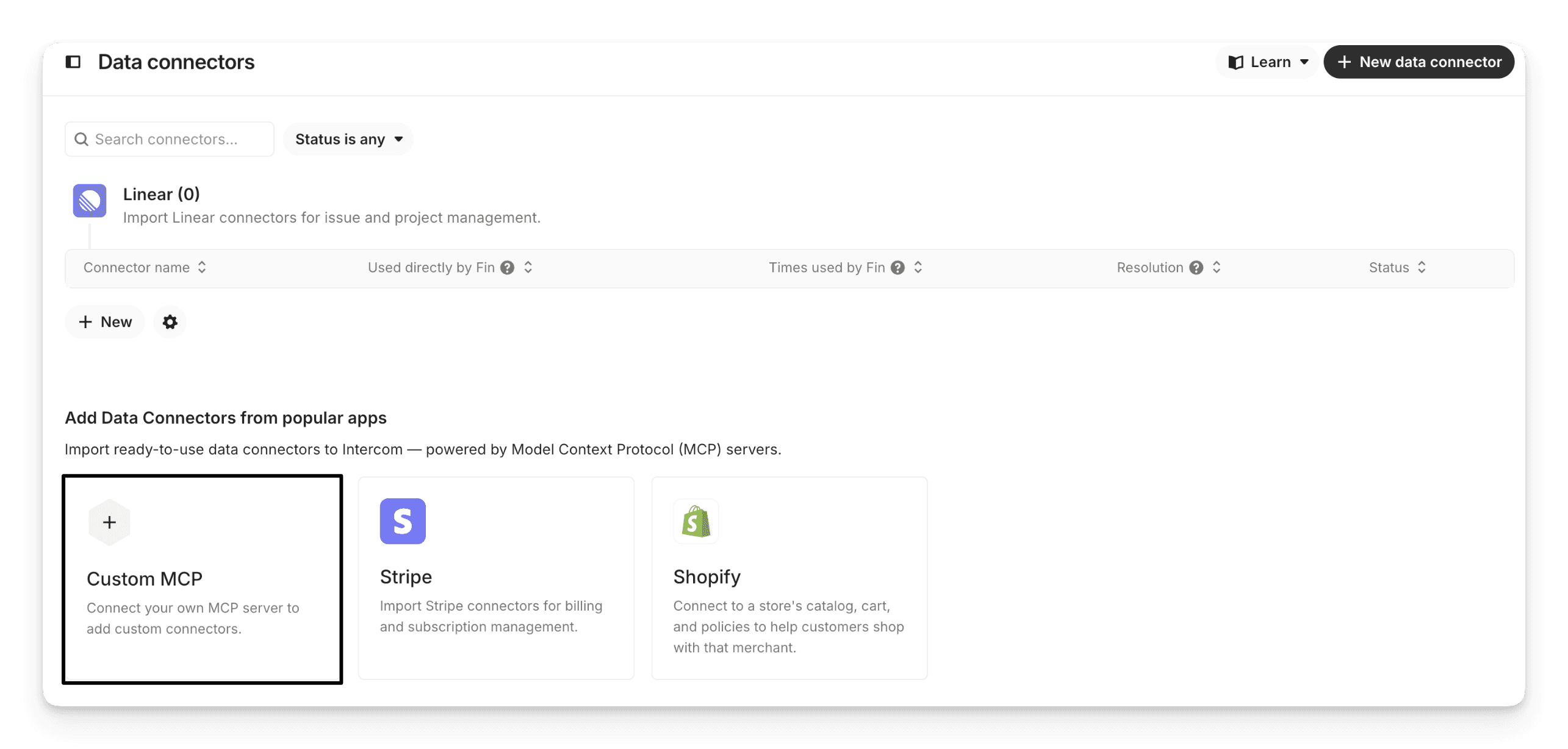
Task: Open the Learn dropdown
Action: tap(1268, 62)
